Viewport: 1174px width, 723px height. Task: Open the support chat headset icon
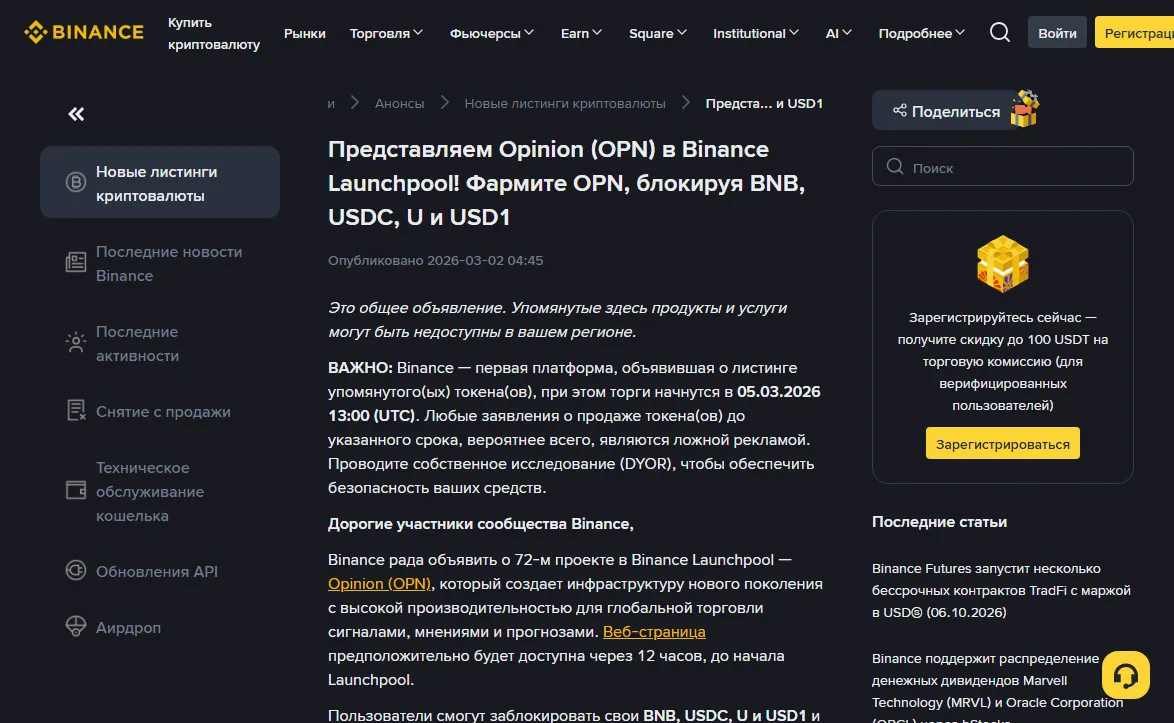pos(1125,675)
